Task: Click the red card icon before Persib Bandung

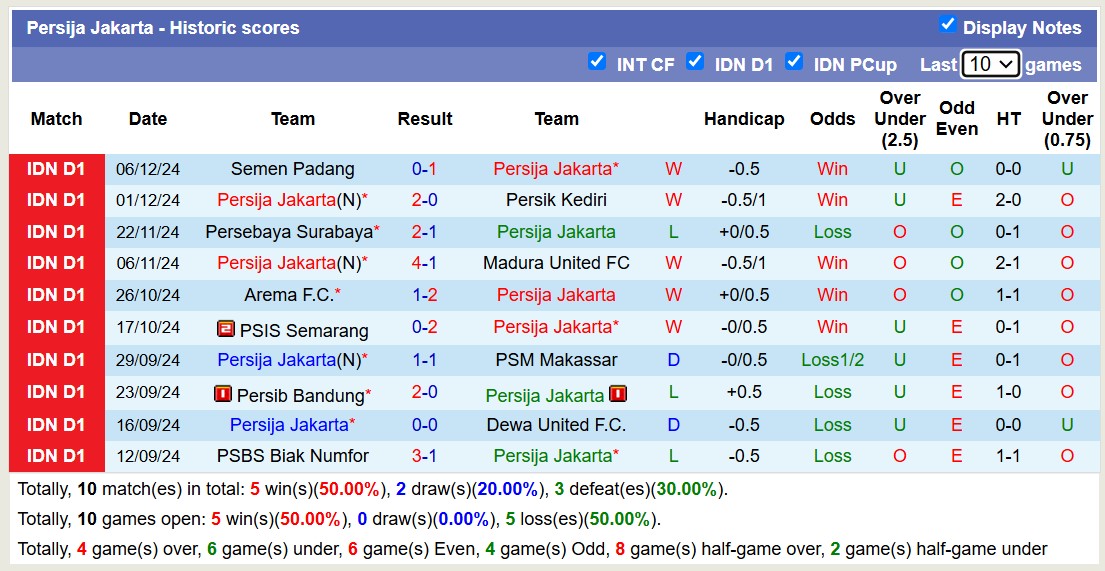Action: pyautogui.click(x=223, y=394)
